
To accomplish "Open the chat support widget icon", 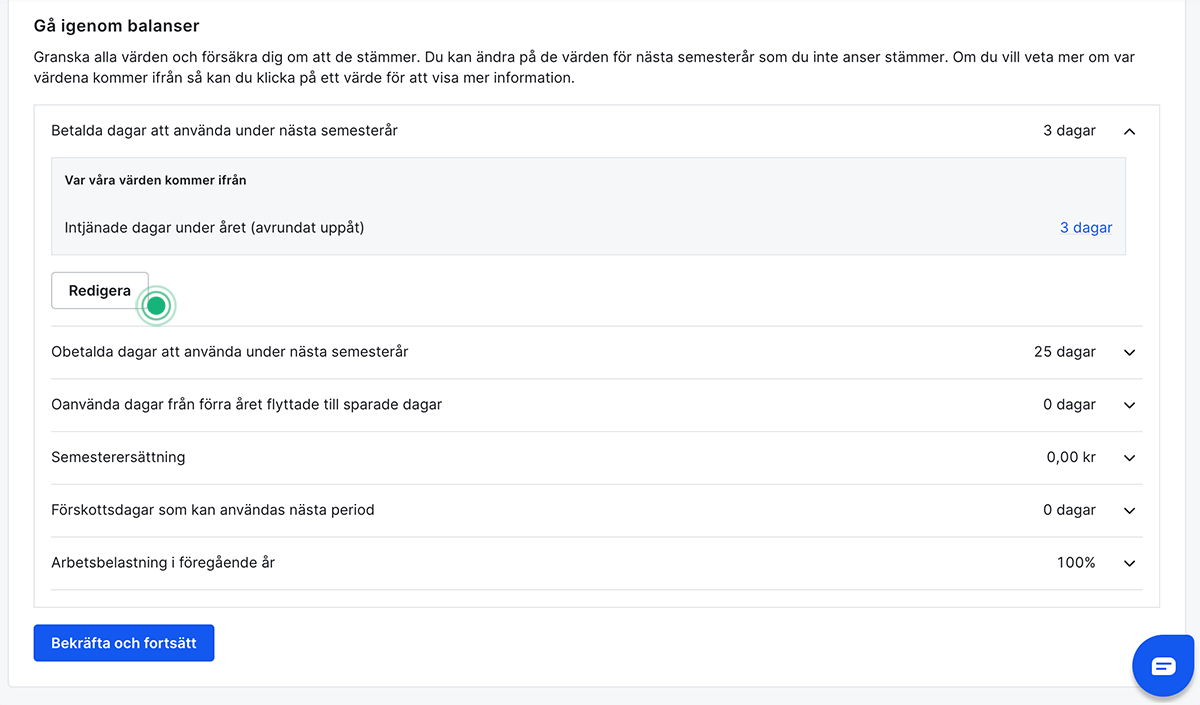I will point(1164,666).
